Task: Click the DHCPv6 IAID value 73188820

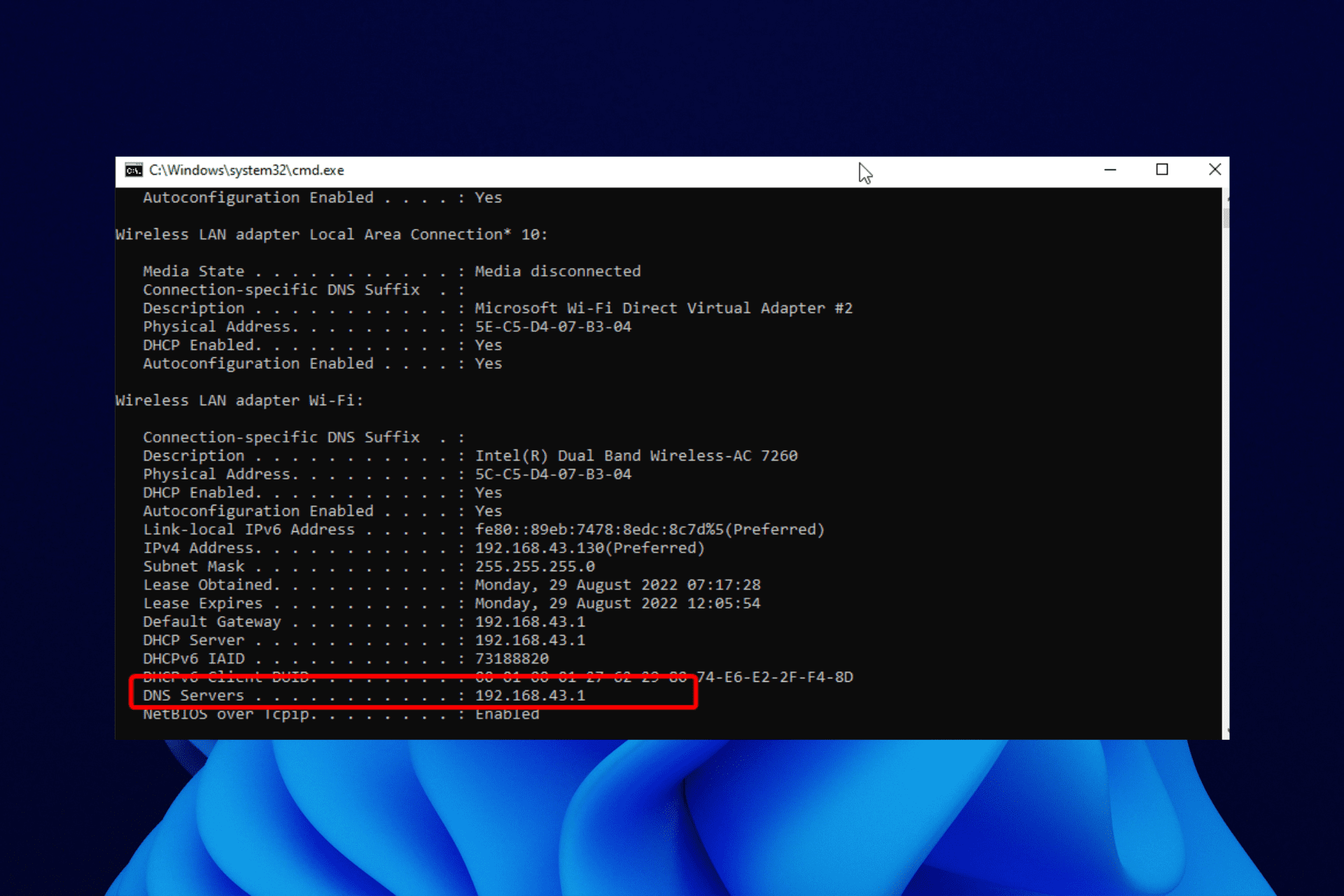Action: (x=512, y=659)
